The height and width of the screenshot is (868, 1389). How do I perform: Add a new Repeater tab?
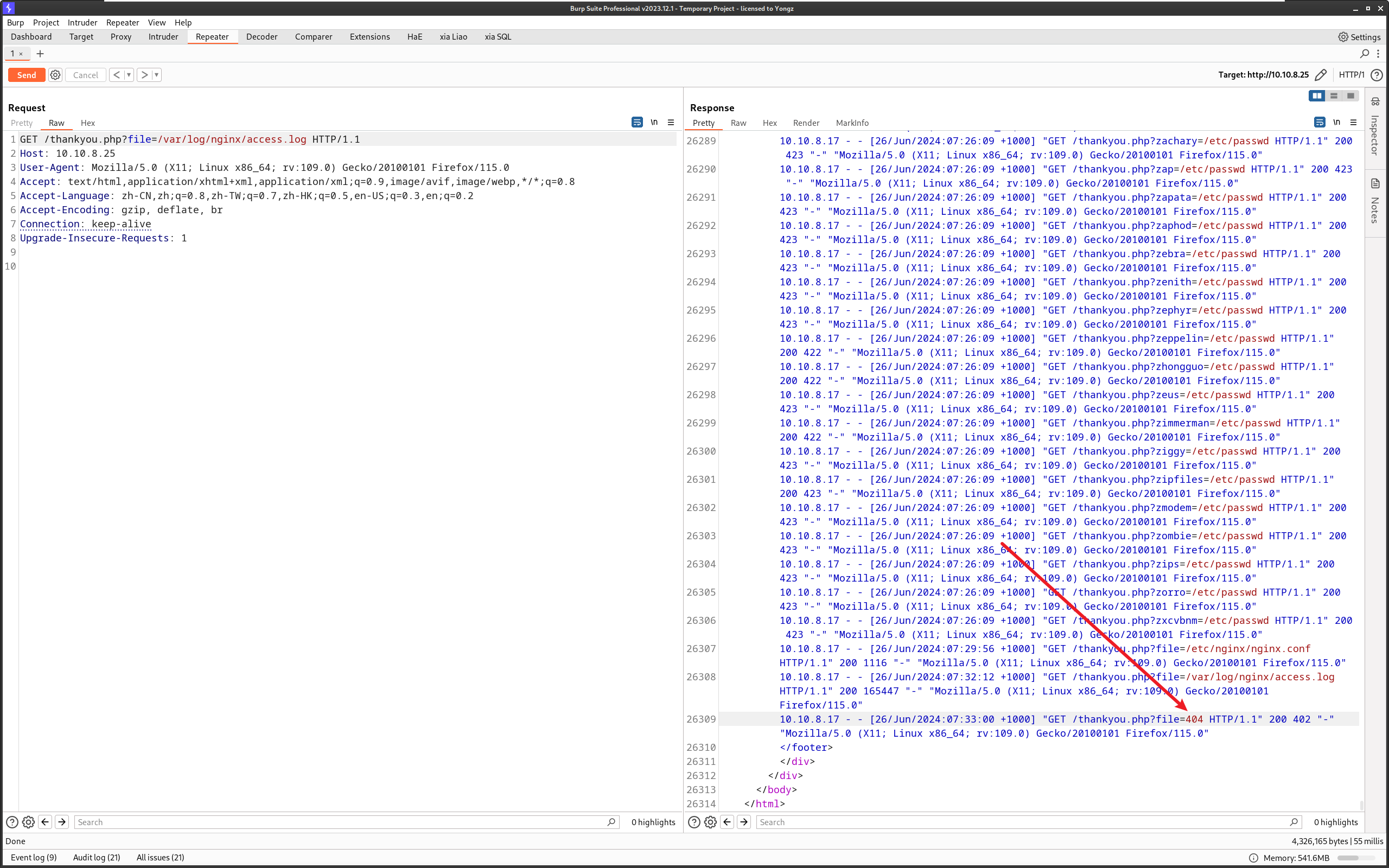pyautogui.click(x=40, y=53)
